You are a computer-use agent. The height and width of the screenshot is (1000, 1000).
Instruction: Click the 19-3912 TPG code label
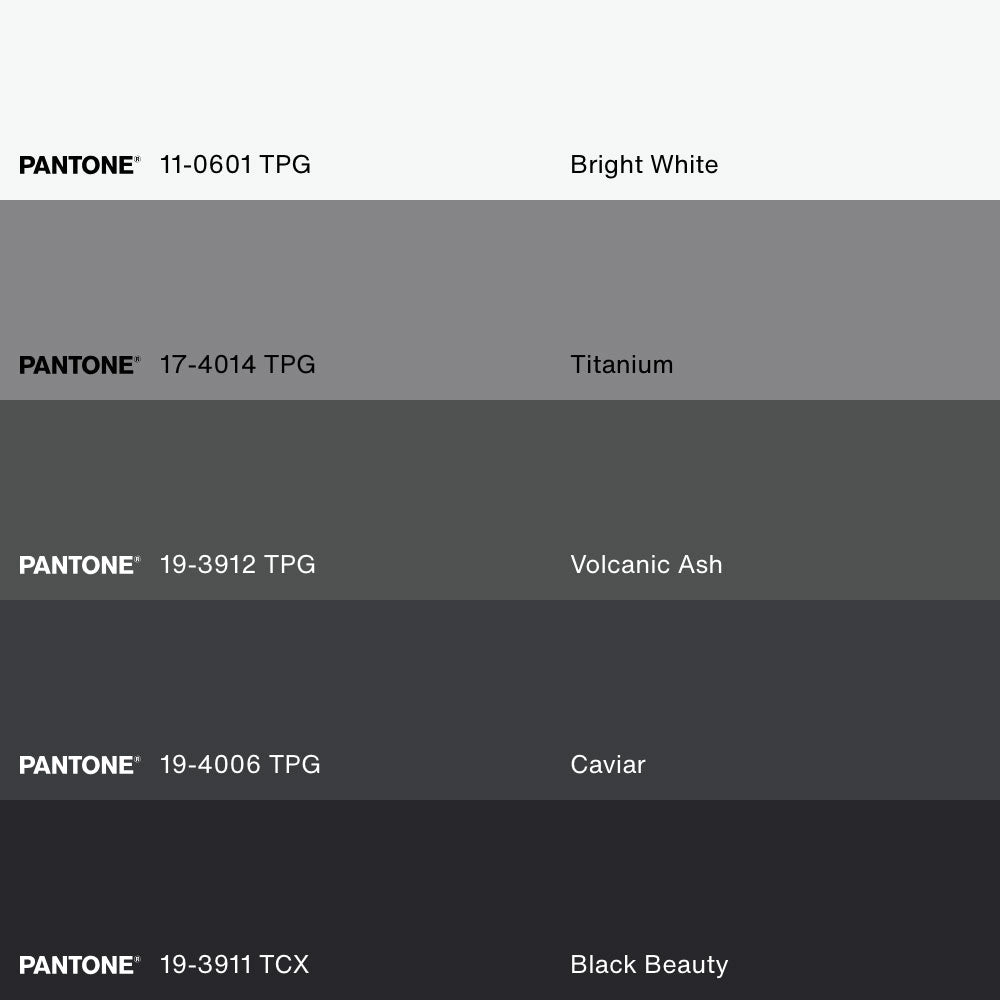[237, 565]
